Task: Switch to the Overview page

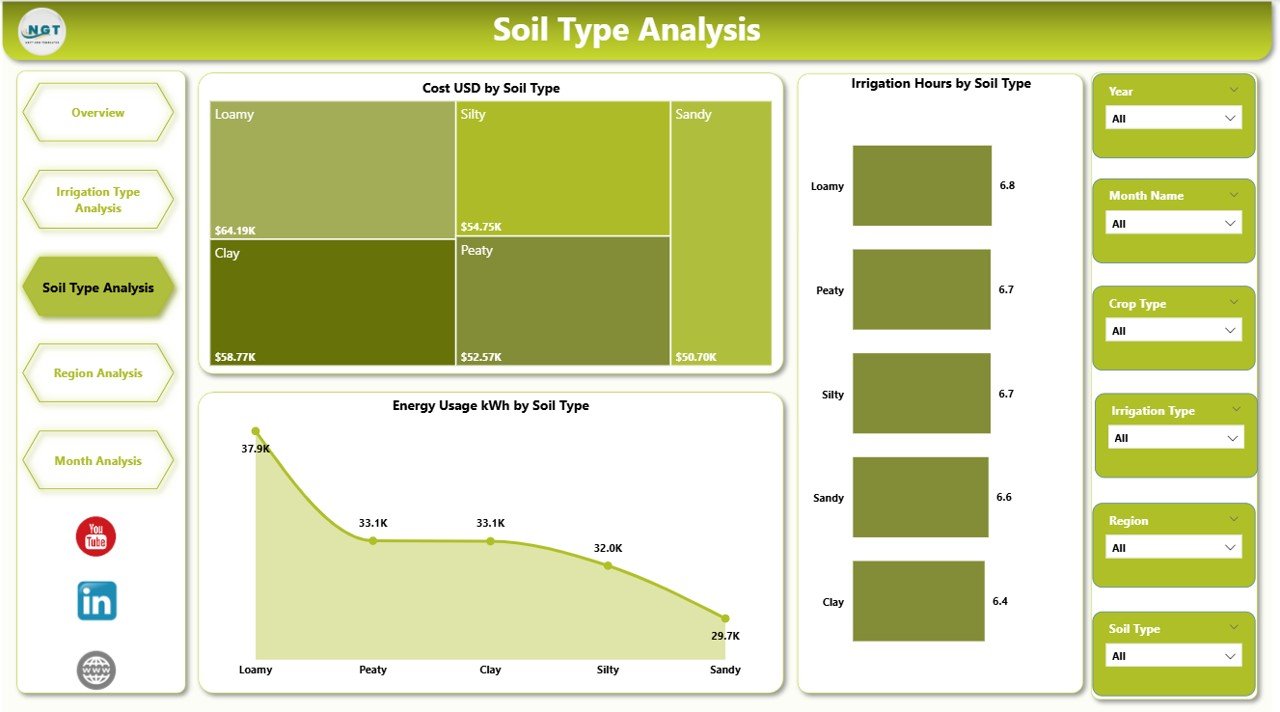Action: pos(97,112)
